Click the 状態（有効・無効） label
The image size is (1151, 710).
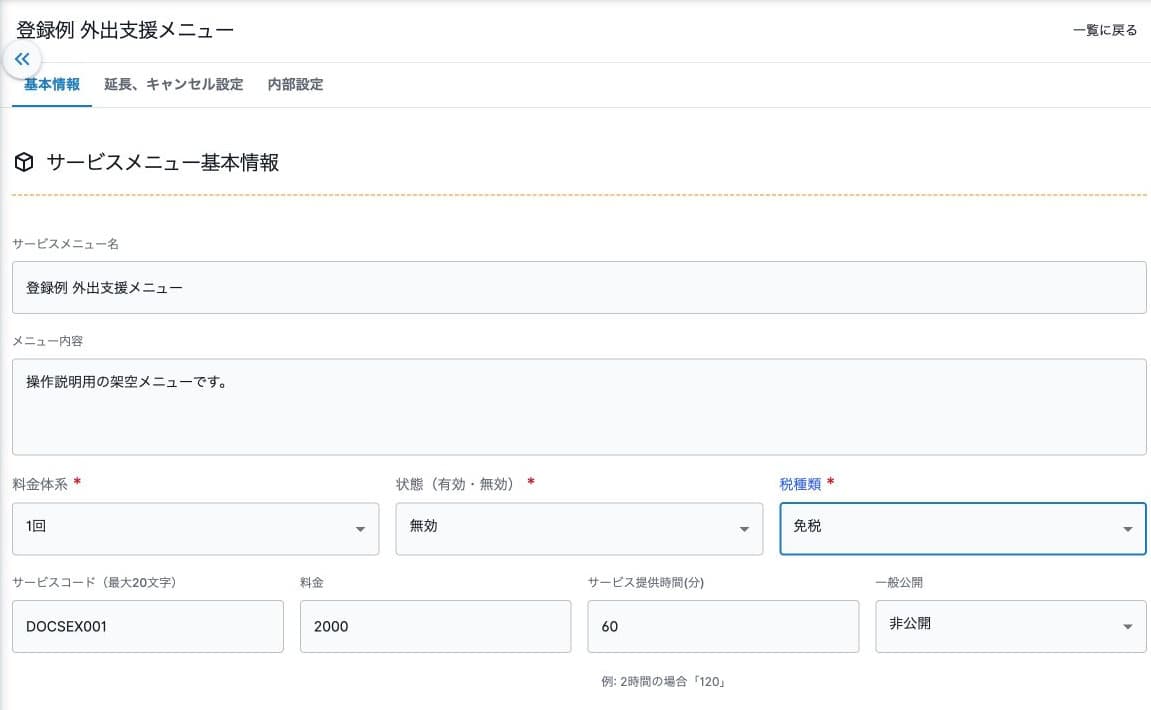[458, 484]
